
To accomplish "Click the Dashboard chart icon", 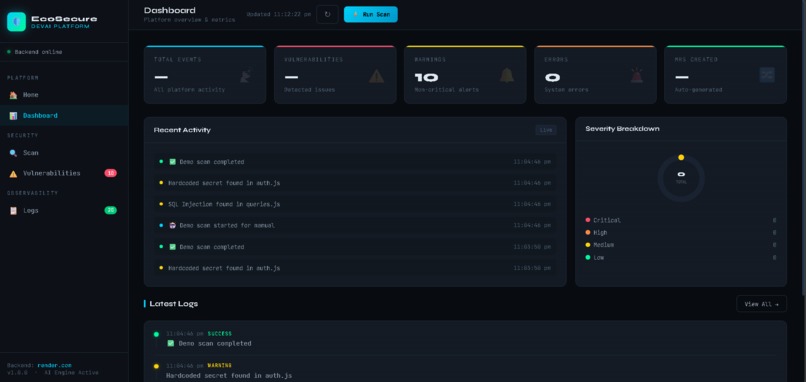I will tap(13, 116).
